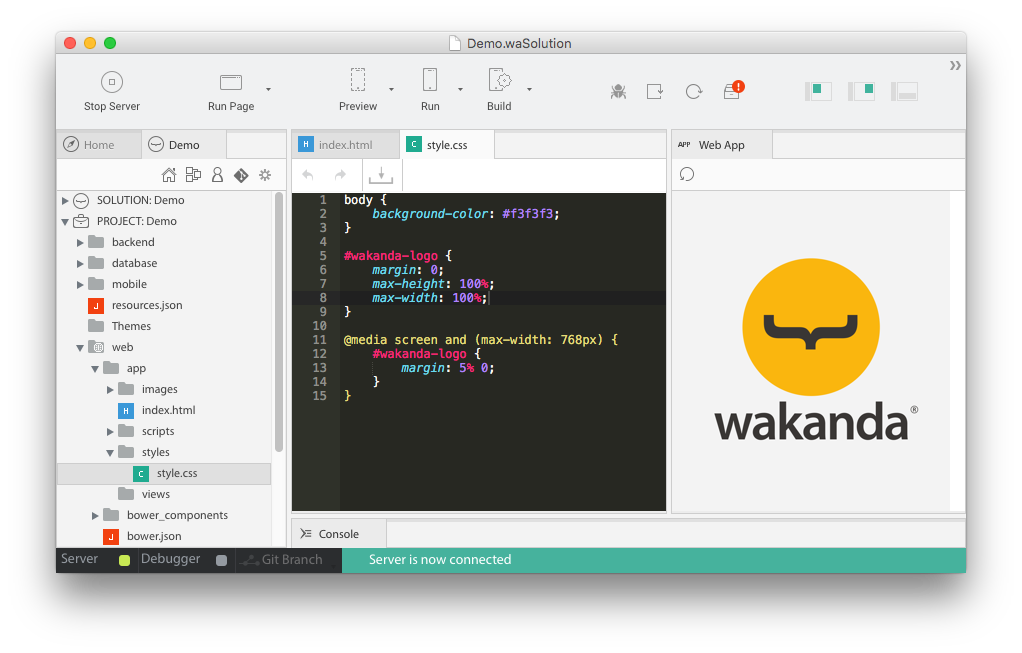
Task: Open the Console tab
Action: click(x=339, y=534)
